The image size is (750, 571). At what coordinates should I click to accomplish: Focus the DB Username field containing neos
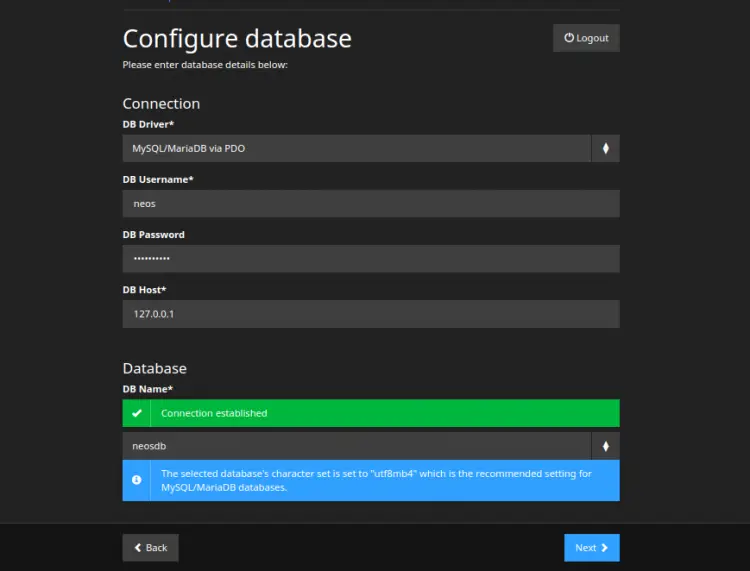coord(371,204)
